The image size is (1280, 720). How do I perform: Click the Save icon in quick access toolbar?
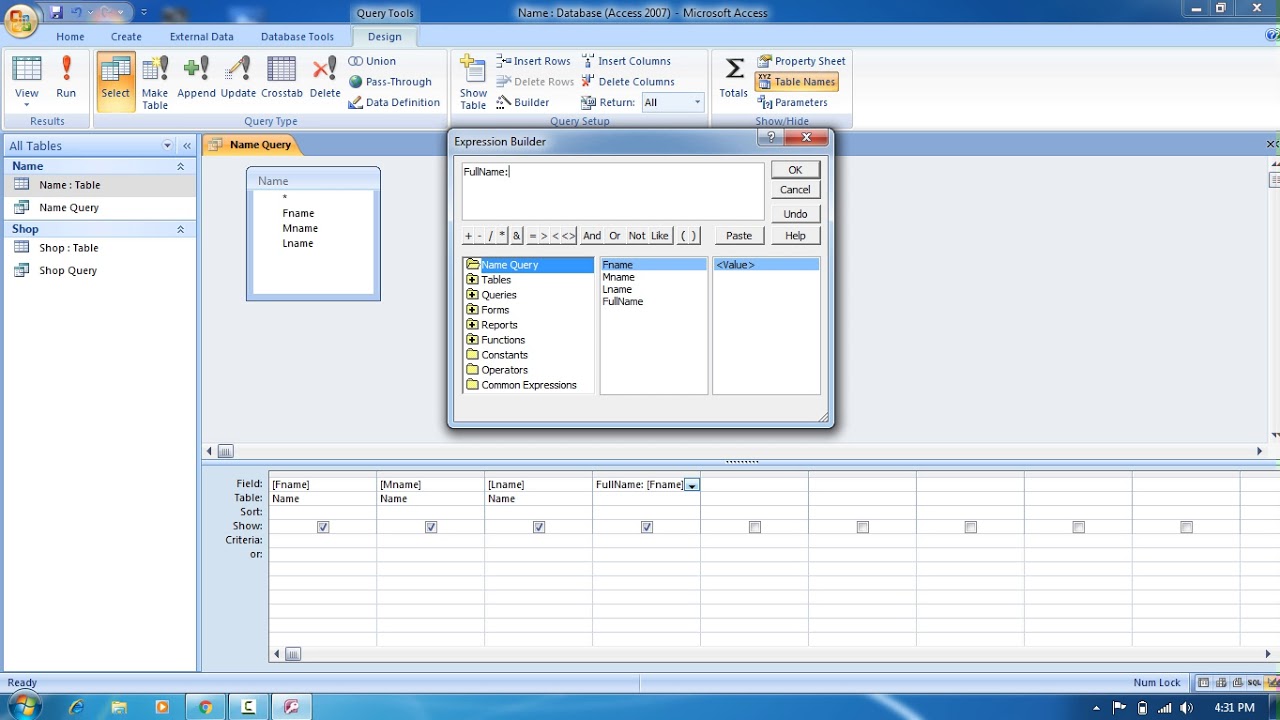tap(57, 12)
